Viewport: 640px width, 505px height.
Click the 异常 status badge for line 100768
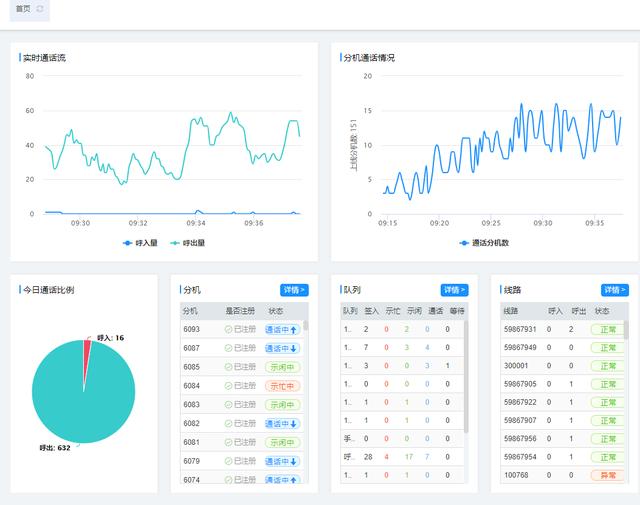click(607, 475)
